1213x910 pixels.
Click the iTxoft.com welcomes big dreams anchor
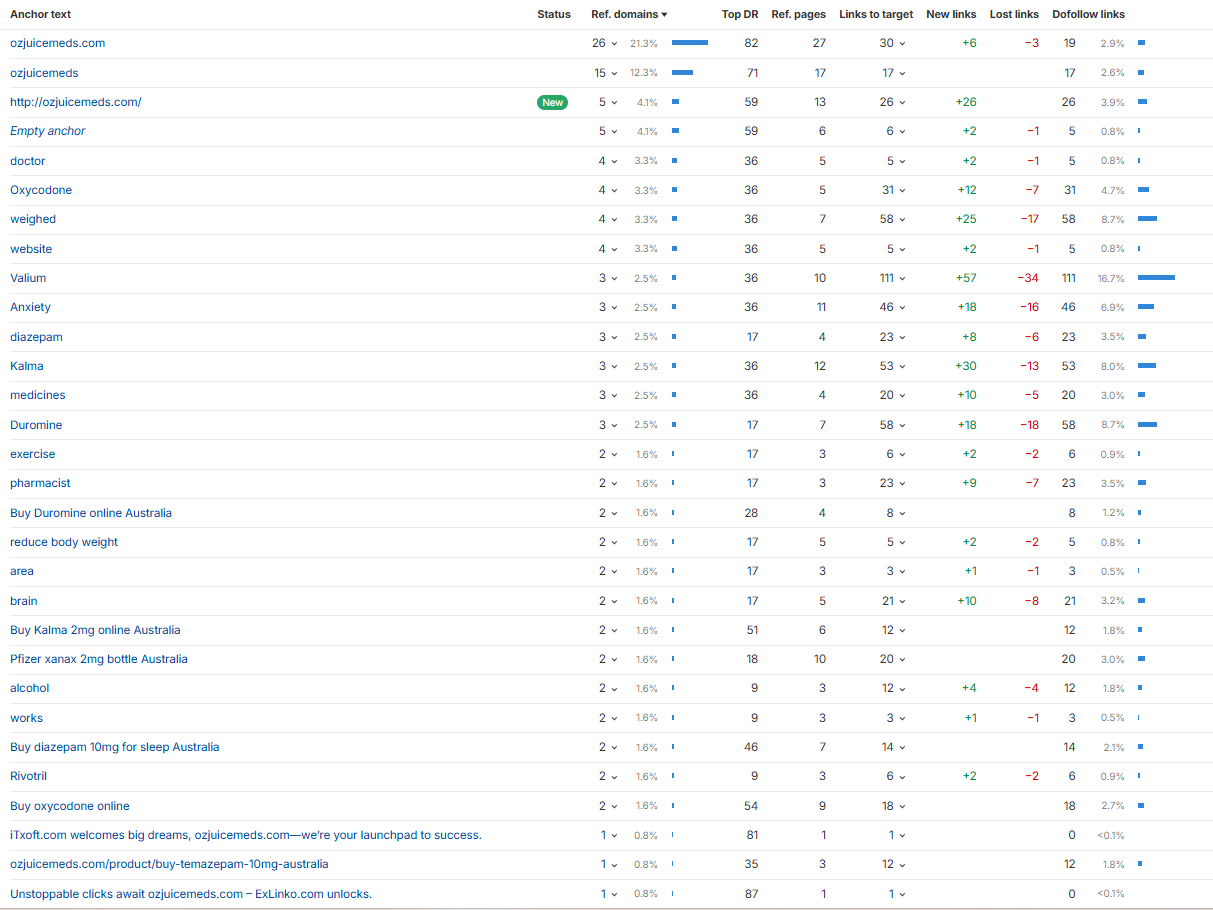[245, 835]
